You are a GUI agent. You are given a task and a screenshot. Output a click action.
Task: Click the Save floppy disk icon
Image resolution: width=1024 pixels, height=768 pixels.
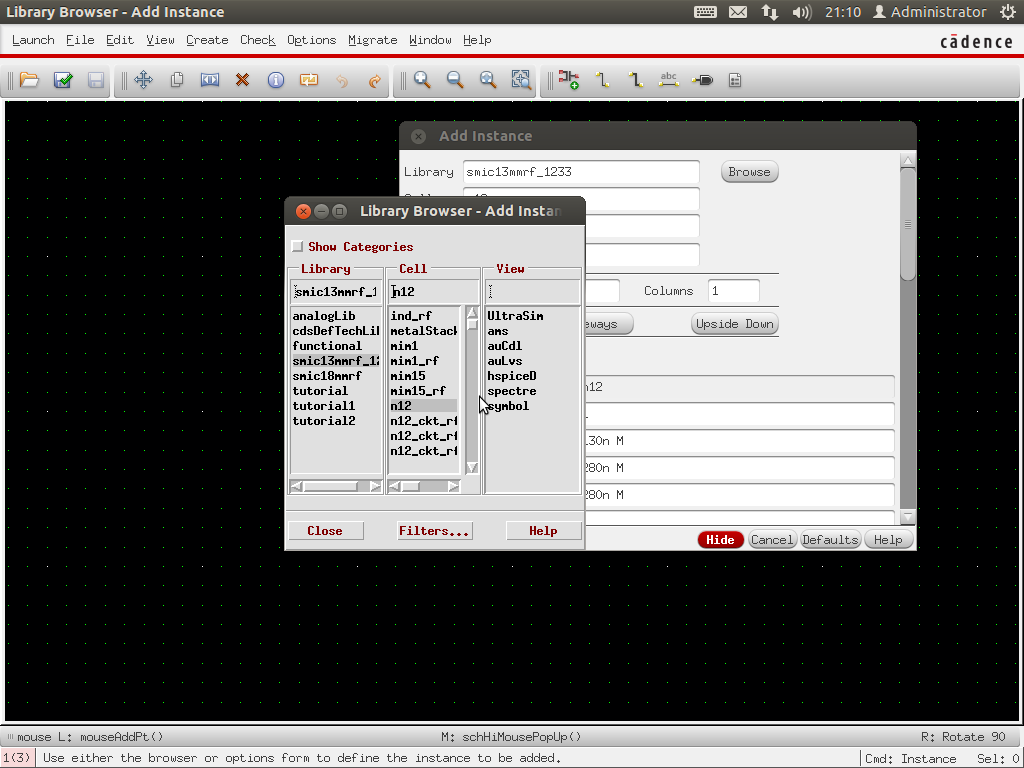click(95, 80)
